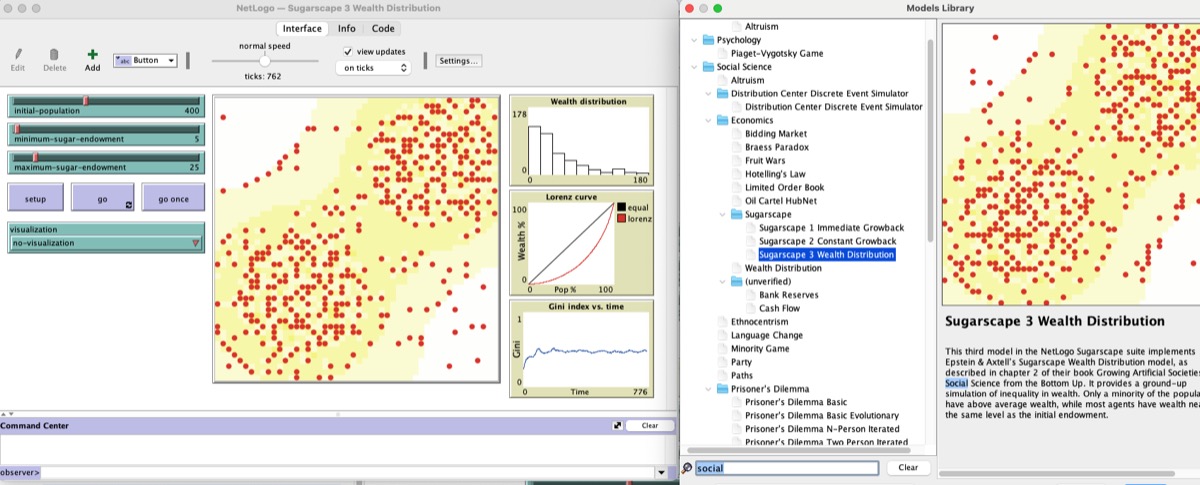Click the 'go once' button
Image resolution: width=1200 pixels, height=485 pixels.
[173, 198]
